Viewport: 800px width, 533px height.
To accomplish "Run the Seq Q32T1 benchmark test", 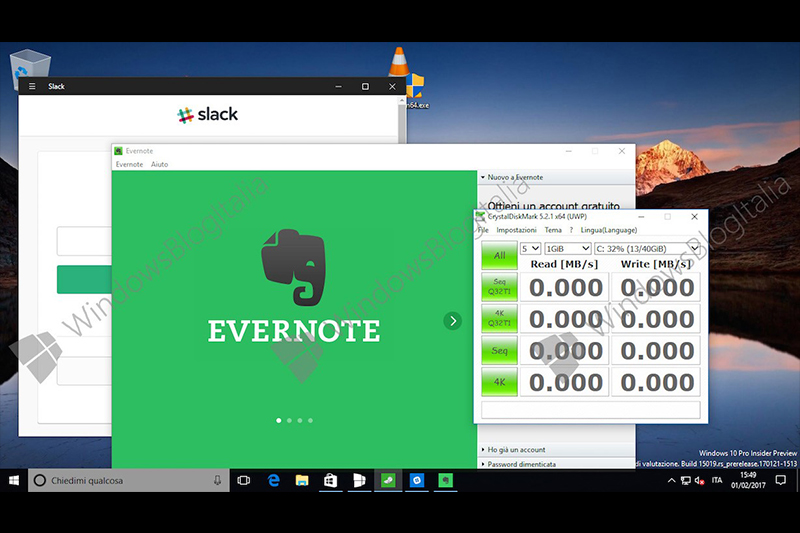I will [x=499, y=287].
